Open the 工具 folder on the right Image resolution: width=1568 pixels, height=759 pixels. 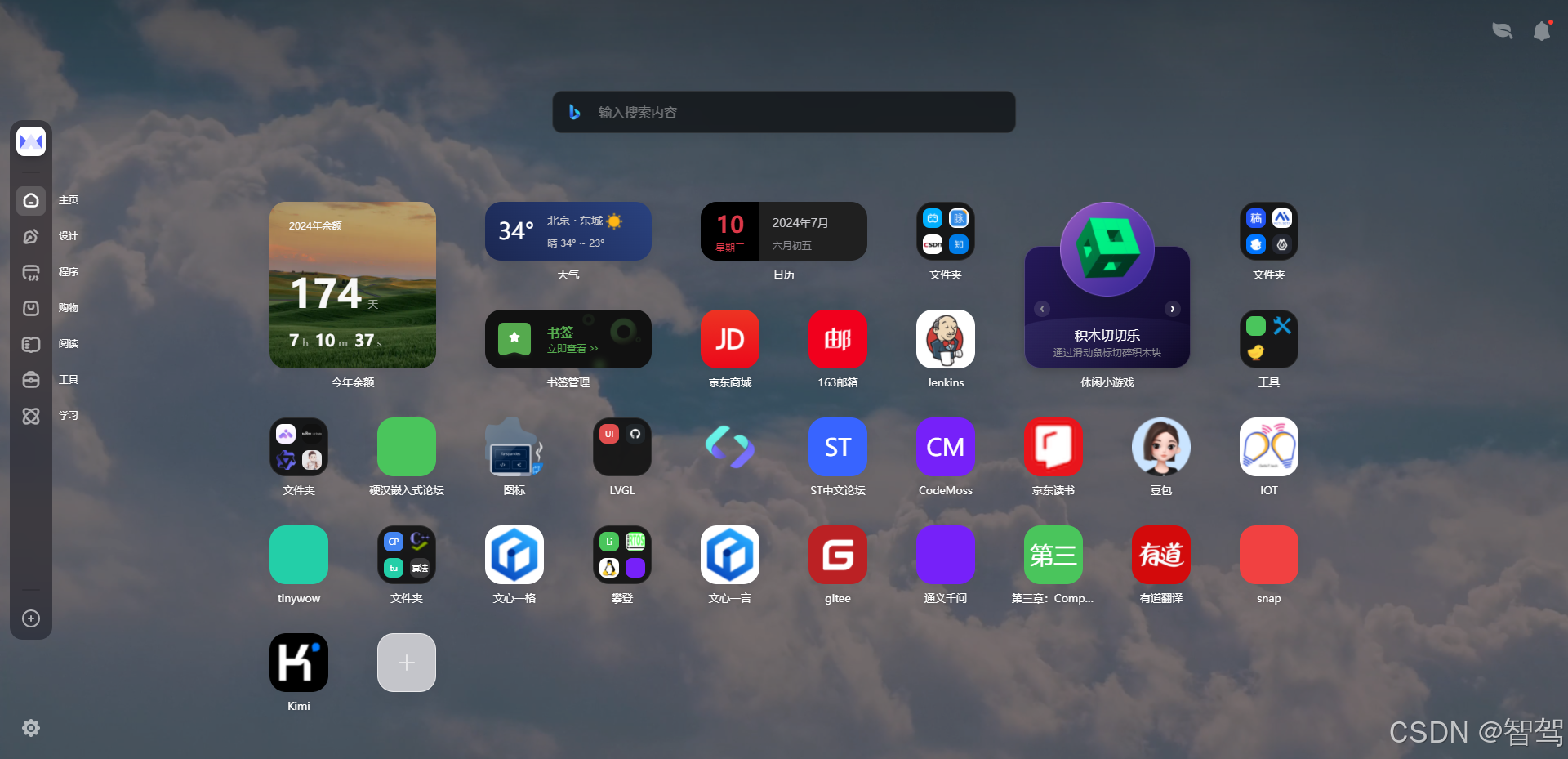(1269, 339)
